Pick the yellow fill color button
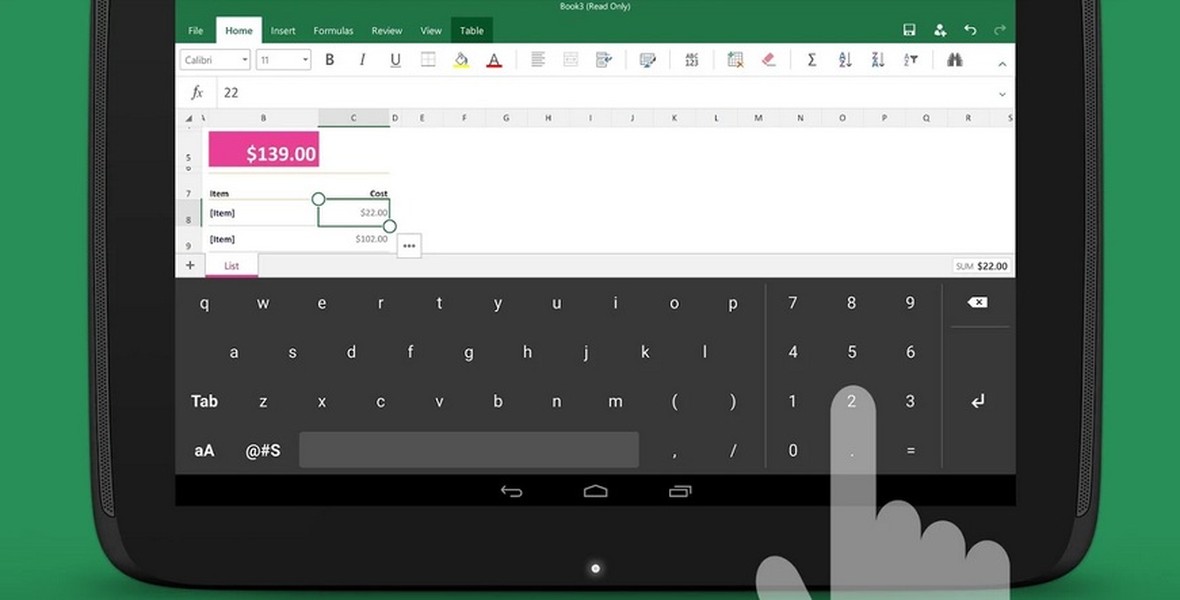The image size is (1180, 600). 461,60
